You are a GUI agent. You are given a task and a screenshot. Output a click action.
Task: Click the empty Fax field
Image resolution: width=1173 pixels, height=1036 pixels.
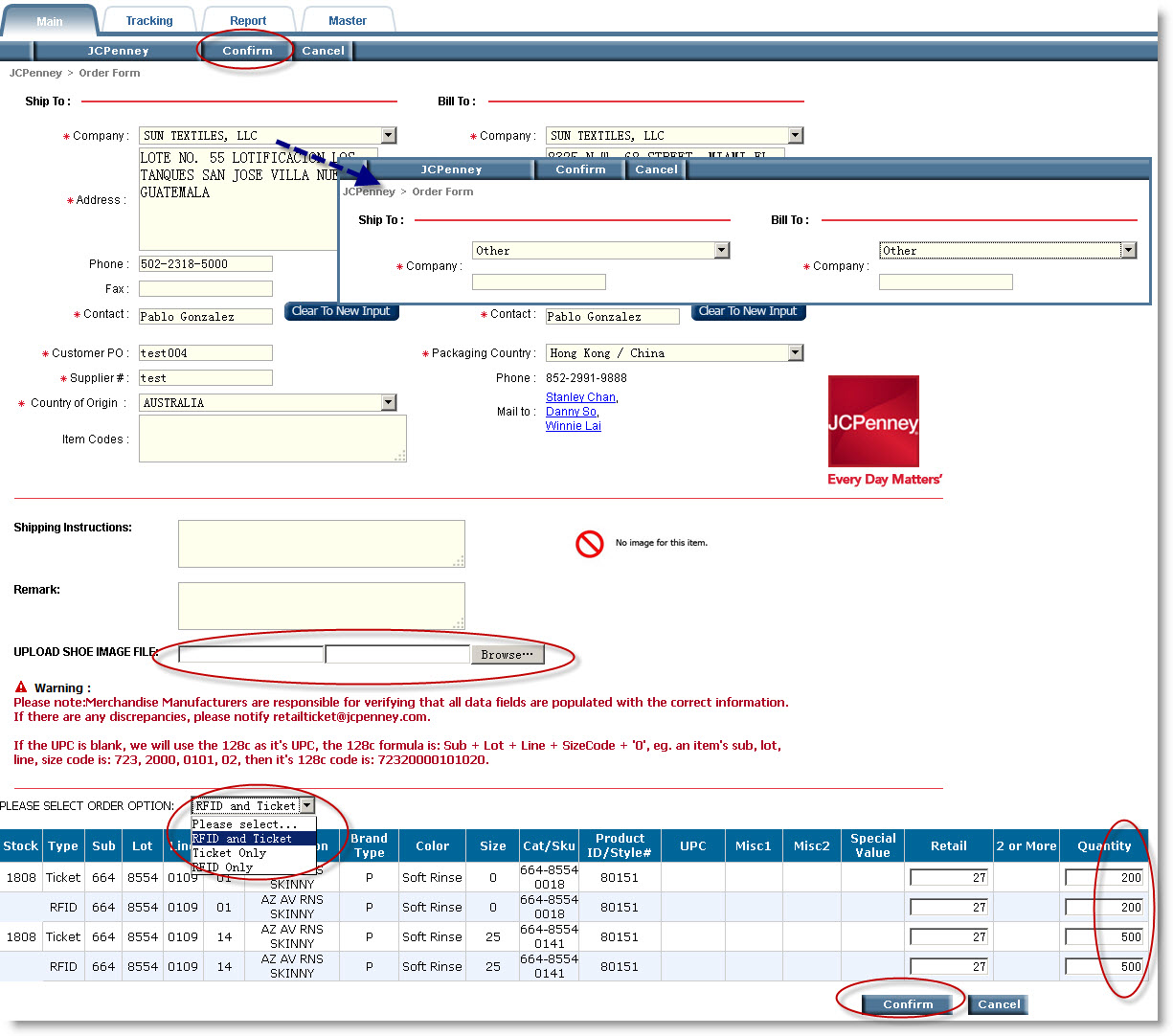pos(206,288)
